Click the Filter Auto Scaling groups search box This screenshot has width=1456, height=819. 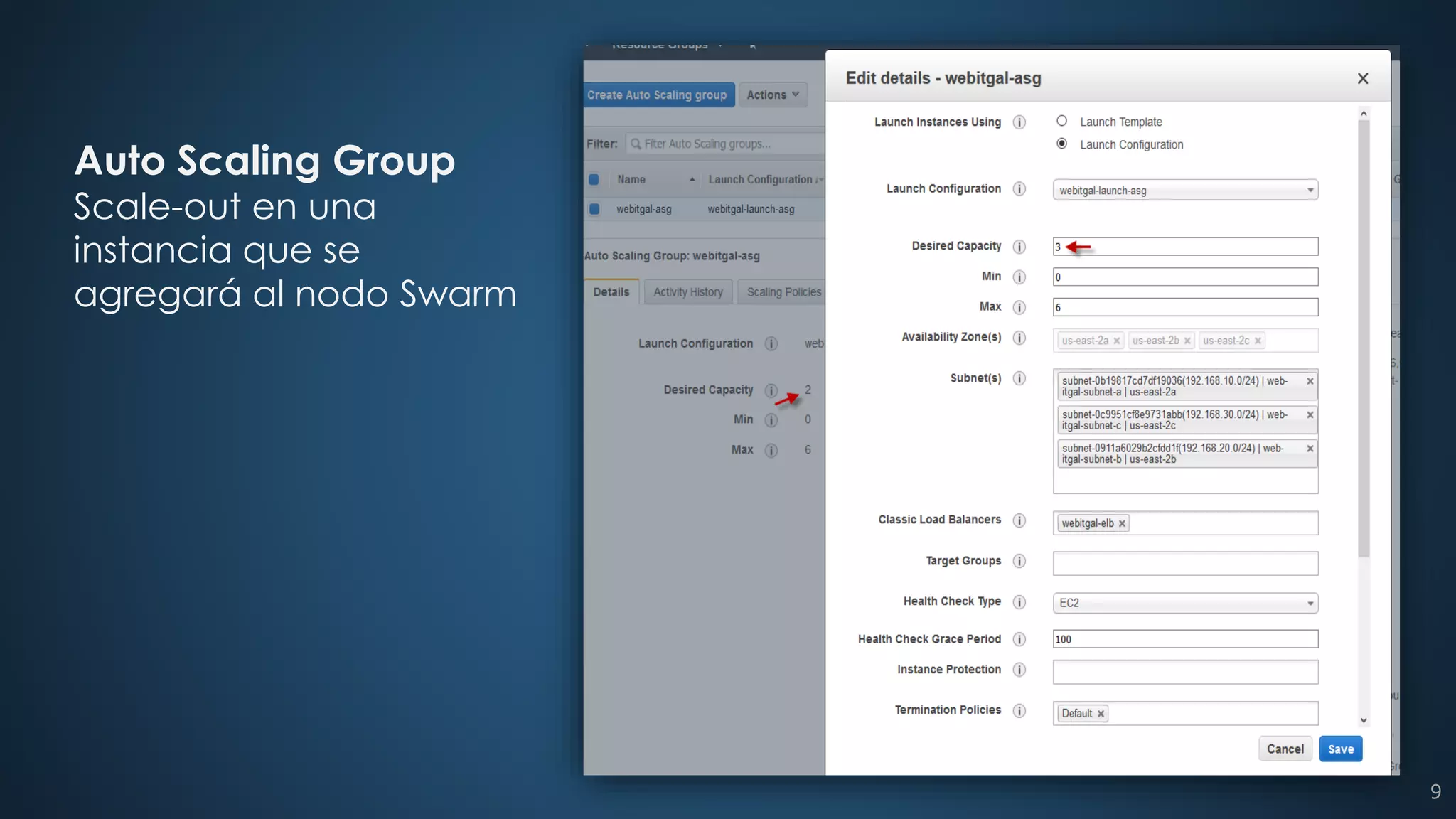pyautogui.click(x=725, y=144)
